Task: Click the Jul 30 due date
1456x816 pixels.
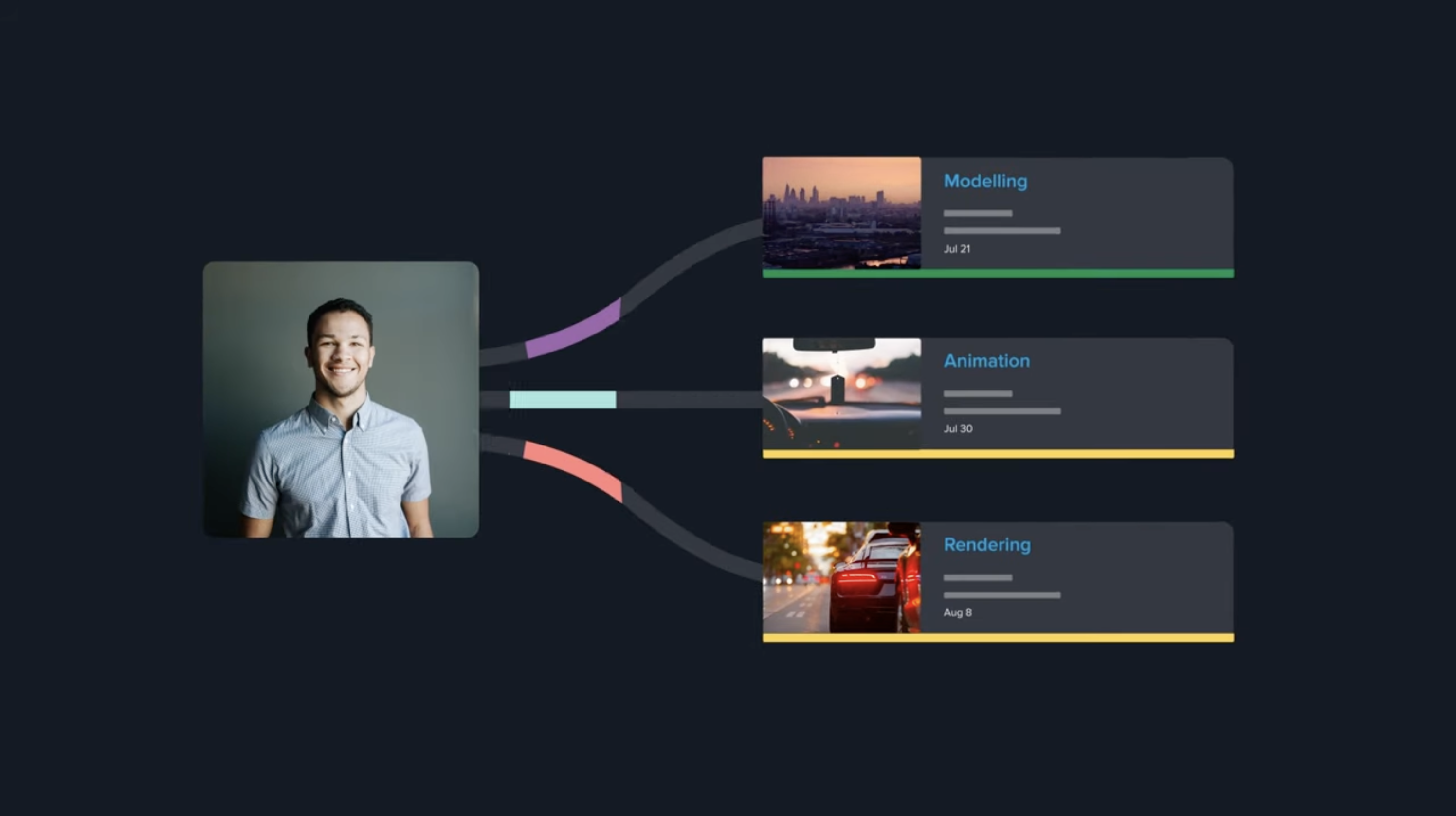Action: (x=958, y=428)
